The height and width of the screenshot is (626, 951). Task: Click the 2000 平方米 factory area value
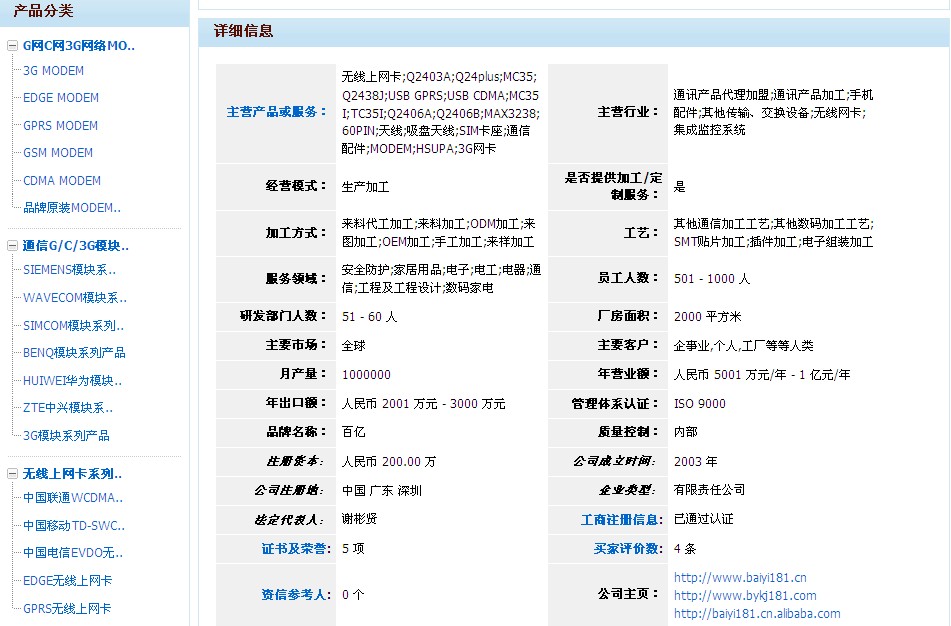(707, 317)
